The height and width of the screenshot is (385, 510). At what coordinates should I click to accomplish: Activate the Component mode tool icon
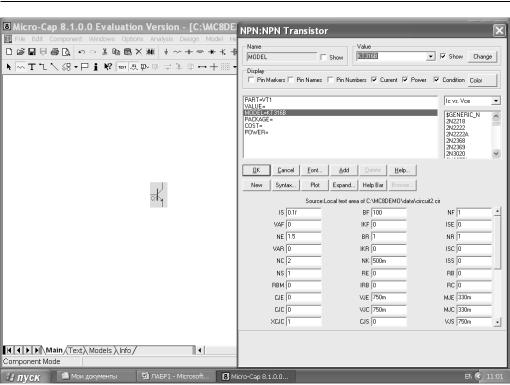click(x=21, y=67)
